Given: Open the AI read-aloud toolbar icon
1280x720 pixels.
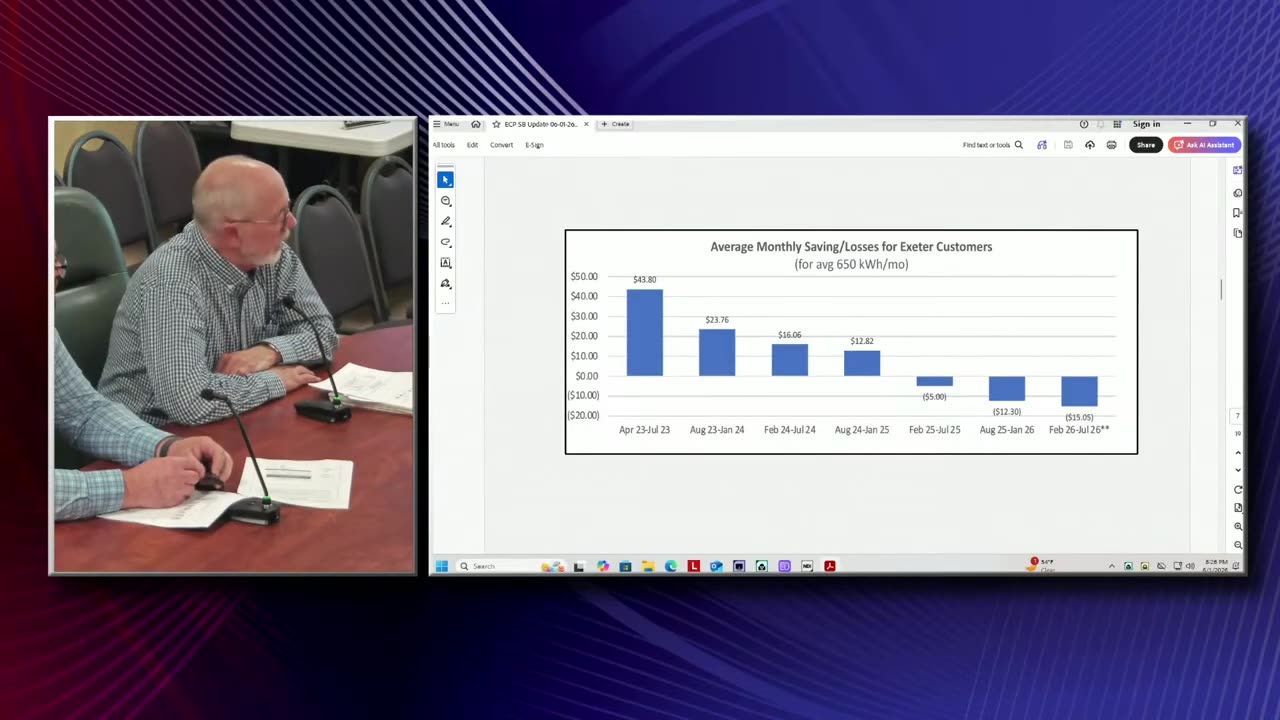Looking at the screenshot, I should pyautogui.click(x=1042, y=145).
